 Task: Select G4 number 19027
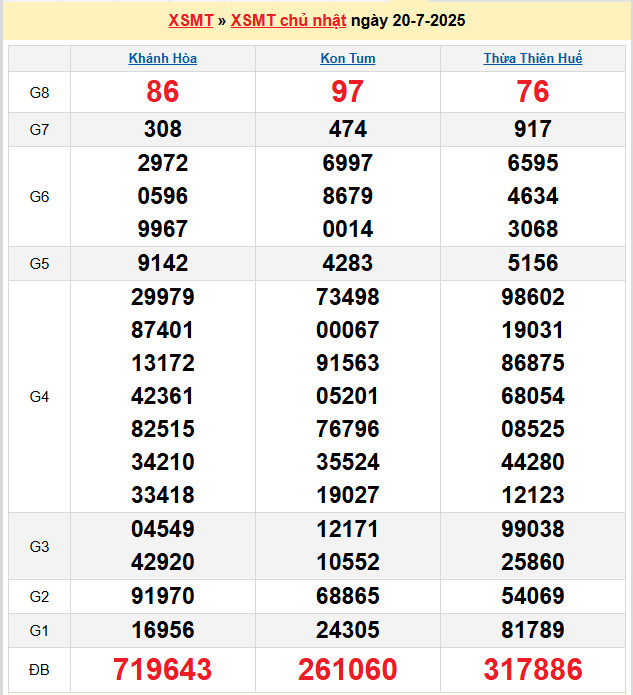click(x=348, y=495)
